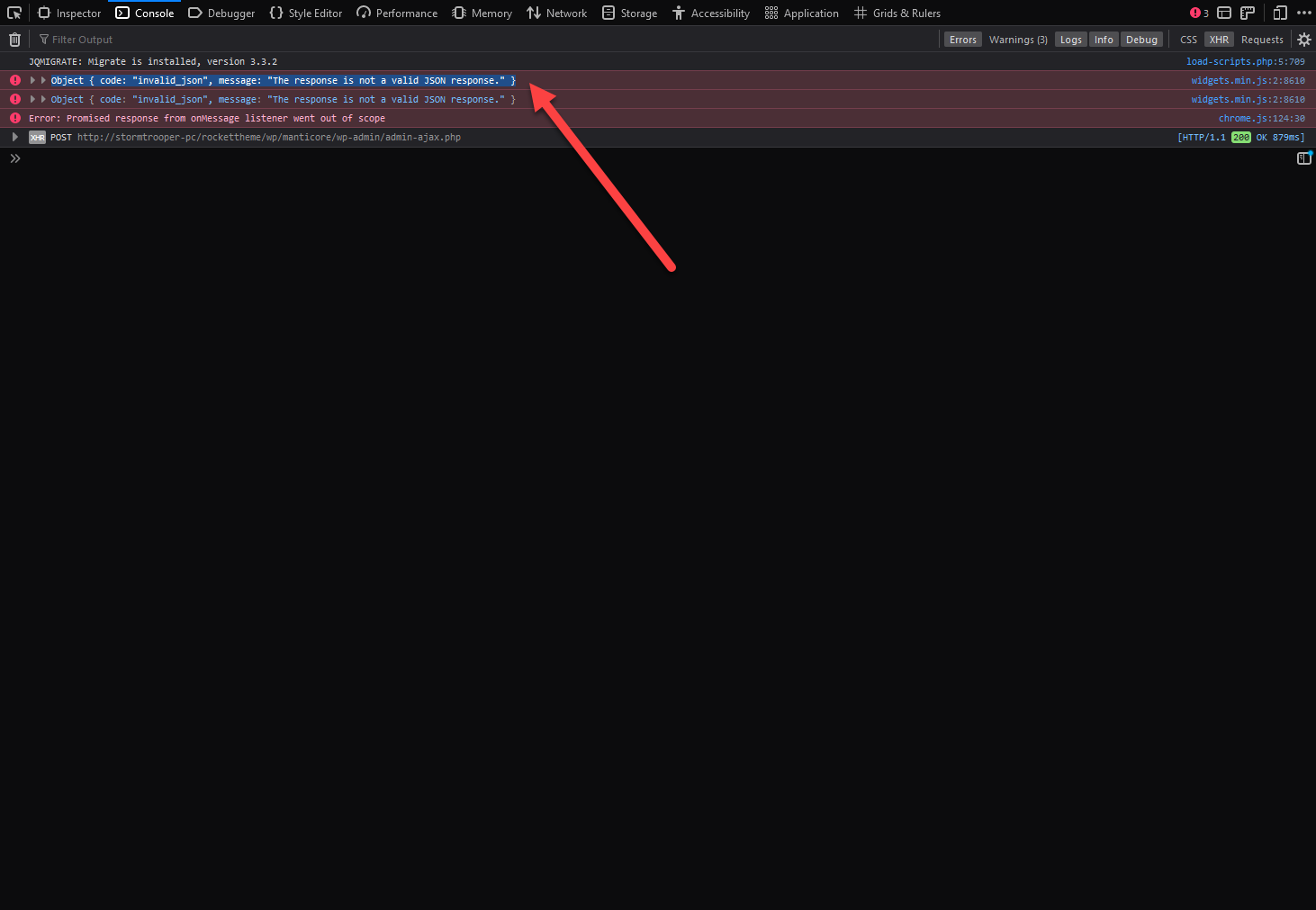This screenshot has width=1316, height=910.
Task: Open the chrome.js:124:30 source link
Action: 1261,118
